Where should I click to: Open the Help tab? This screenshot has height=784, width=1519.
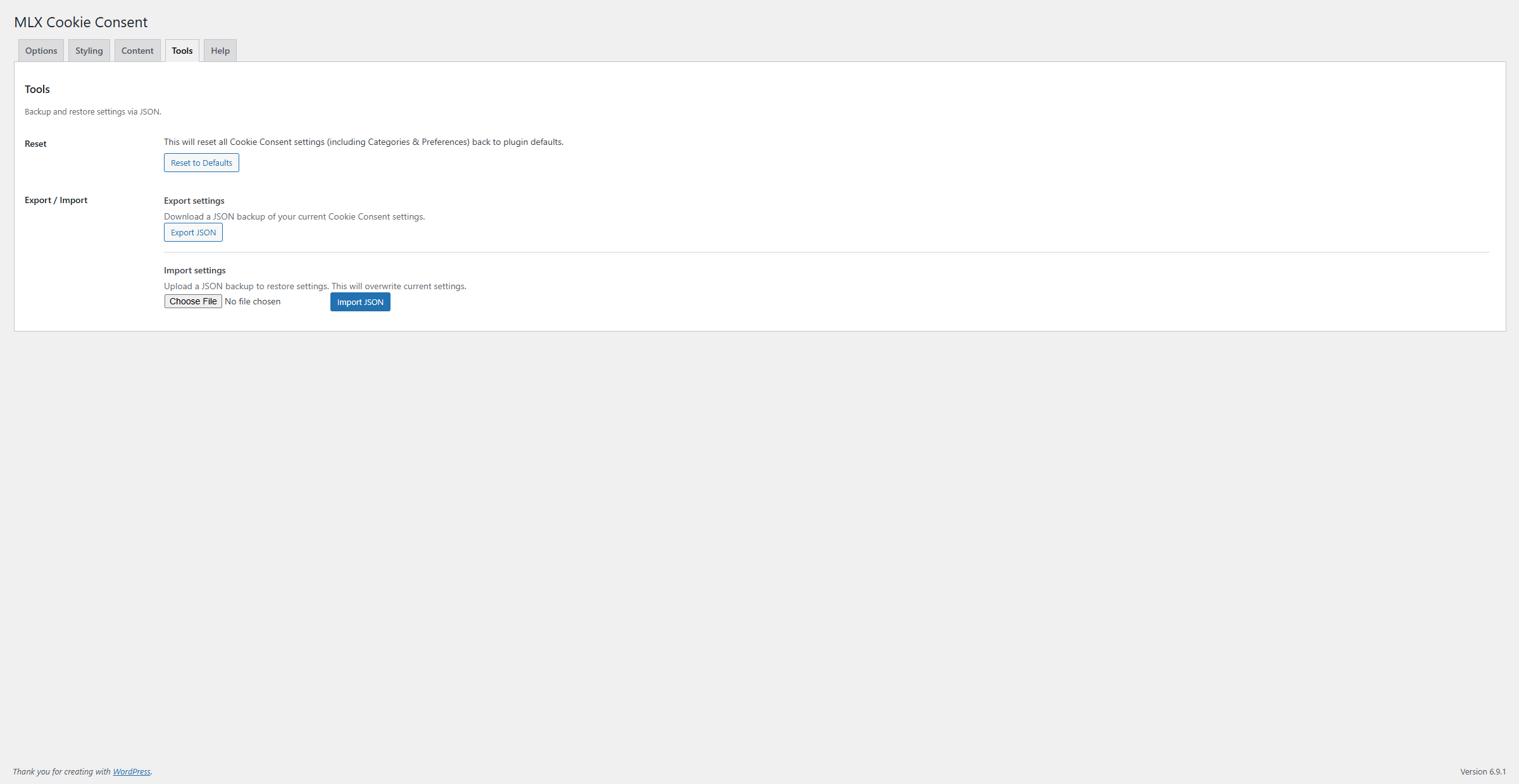(x=220, y=51)
